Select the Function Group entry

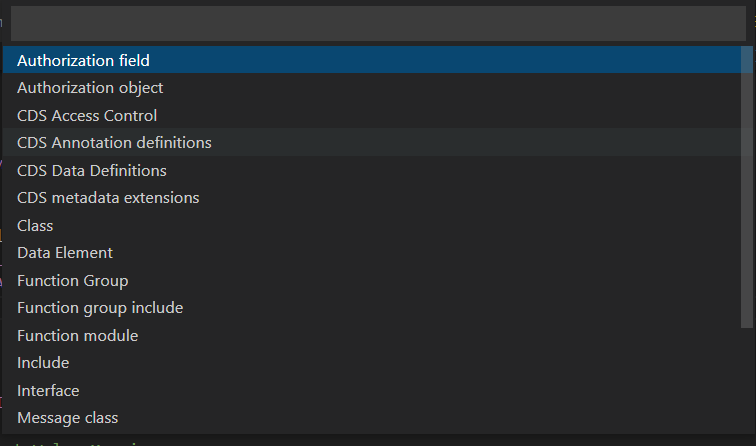click(x=72, y=281)
